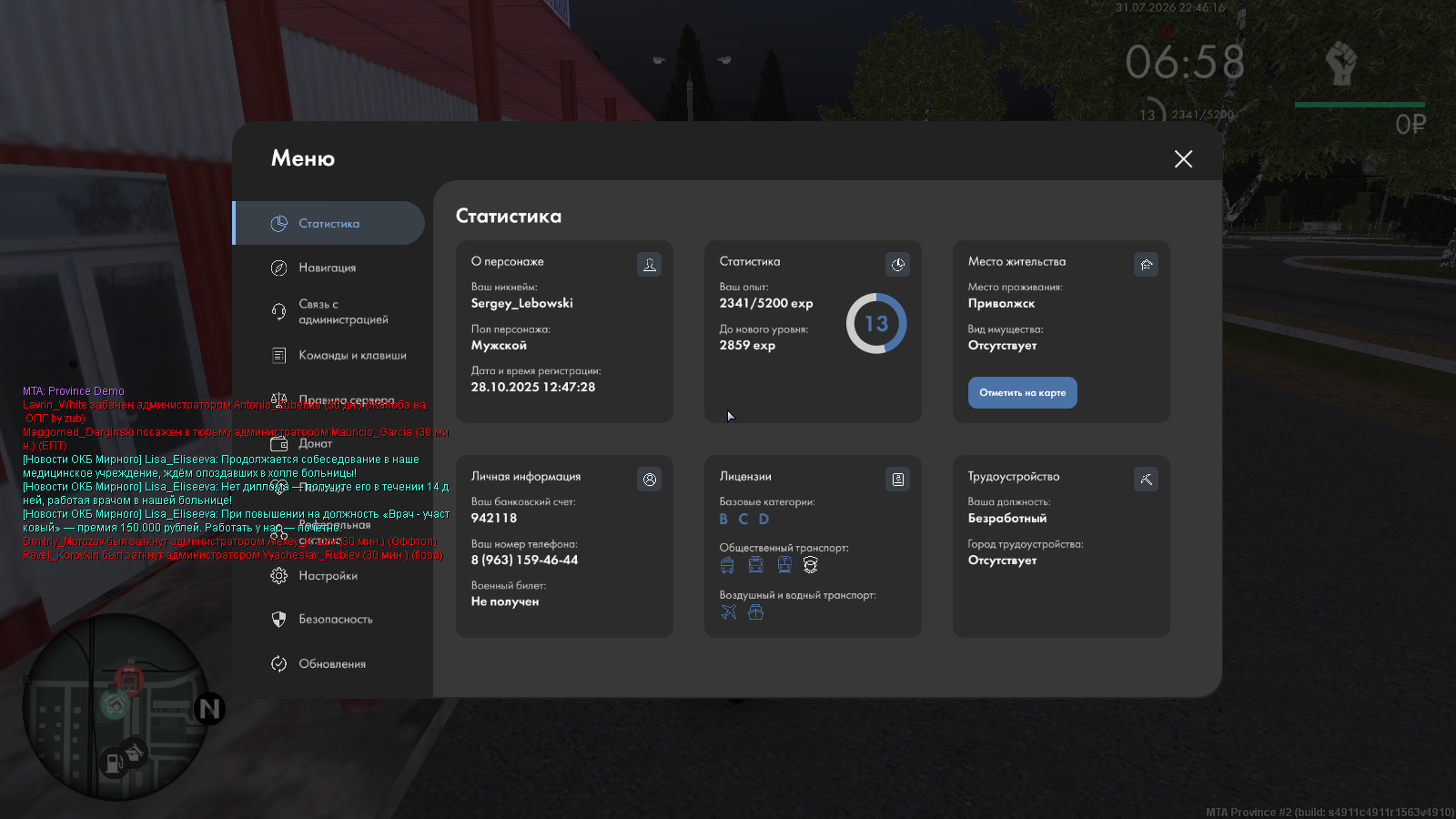
Task: Click the gender value Мужской
Action: (x=499, y=345)
